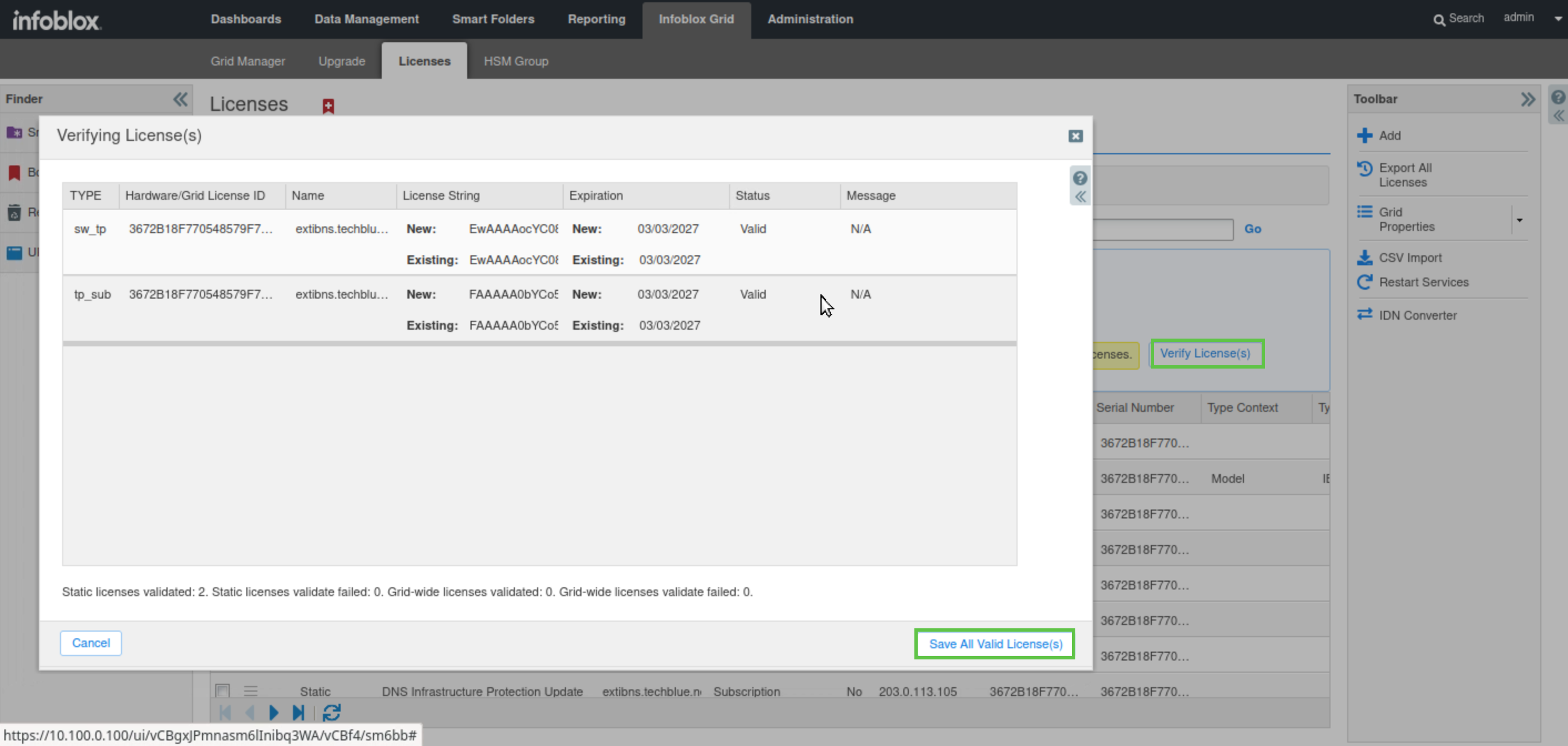Image resolution: width=1568 pixels, height=746 pixels.
Task: Collapse the Finder panel
Action: click(x=180, y=99)
